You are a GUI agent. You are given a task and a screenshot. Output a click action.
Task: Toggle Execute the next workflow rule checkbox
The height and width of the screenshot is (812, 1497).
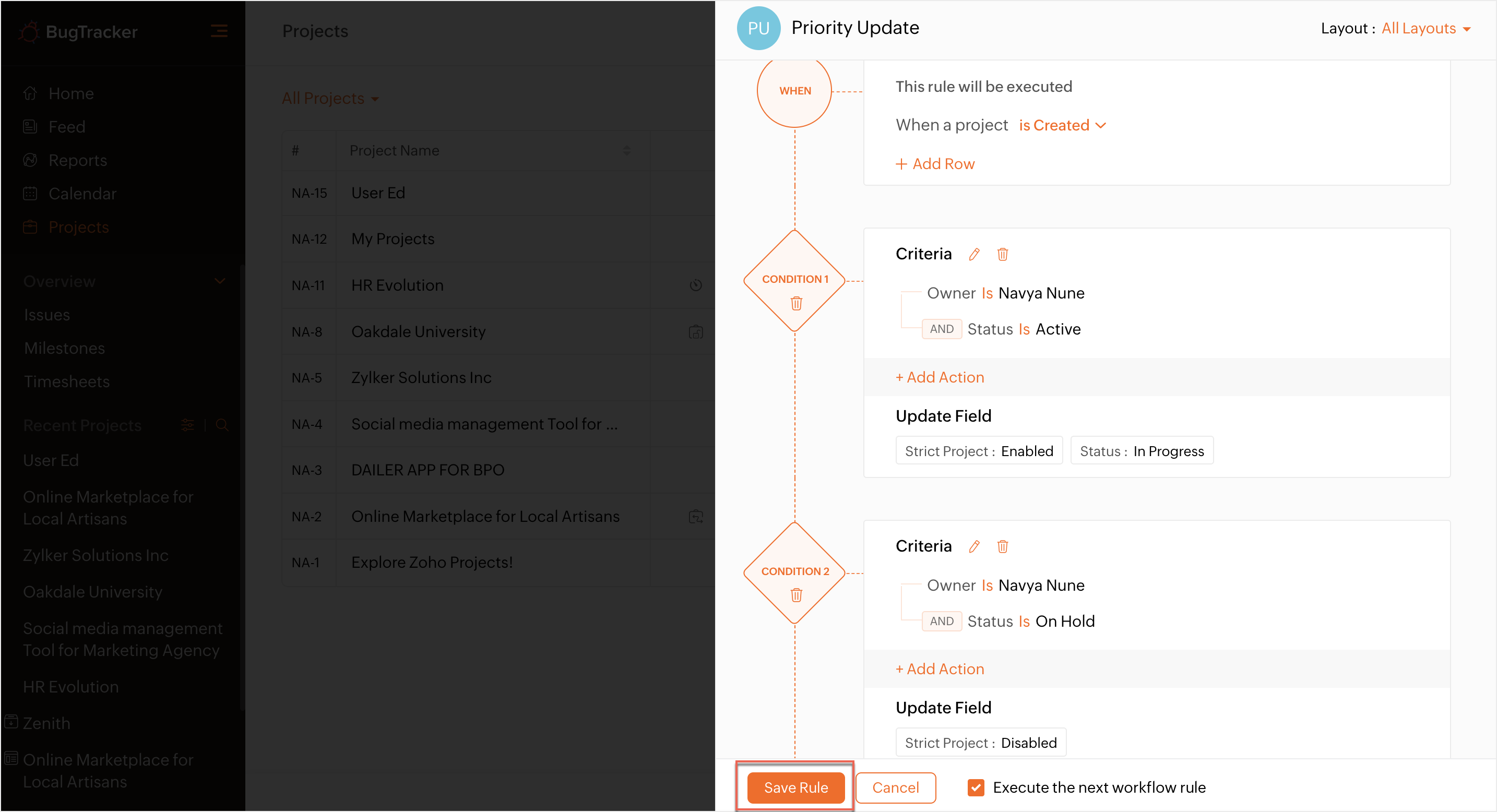[x=976, y=787]
